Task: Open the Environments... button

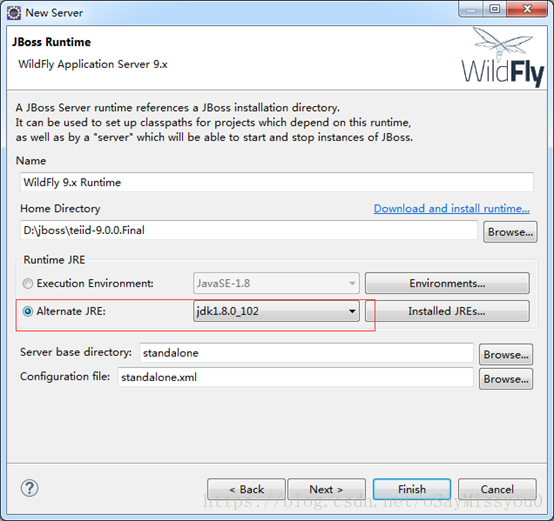Action: (x=447, y=283)
